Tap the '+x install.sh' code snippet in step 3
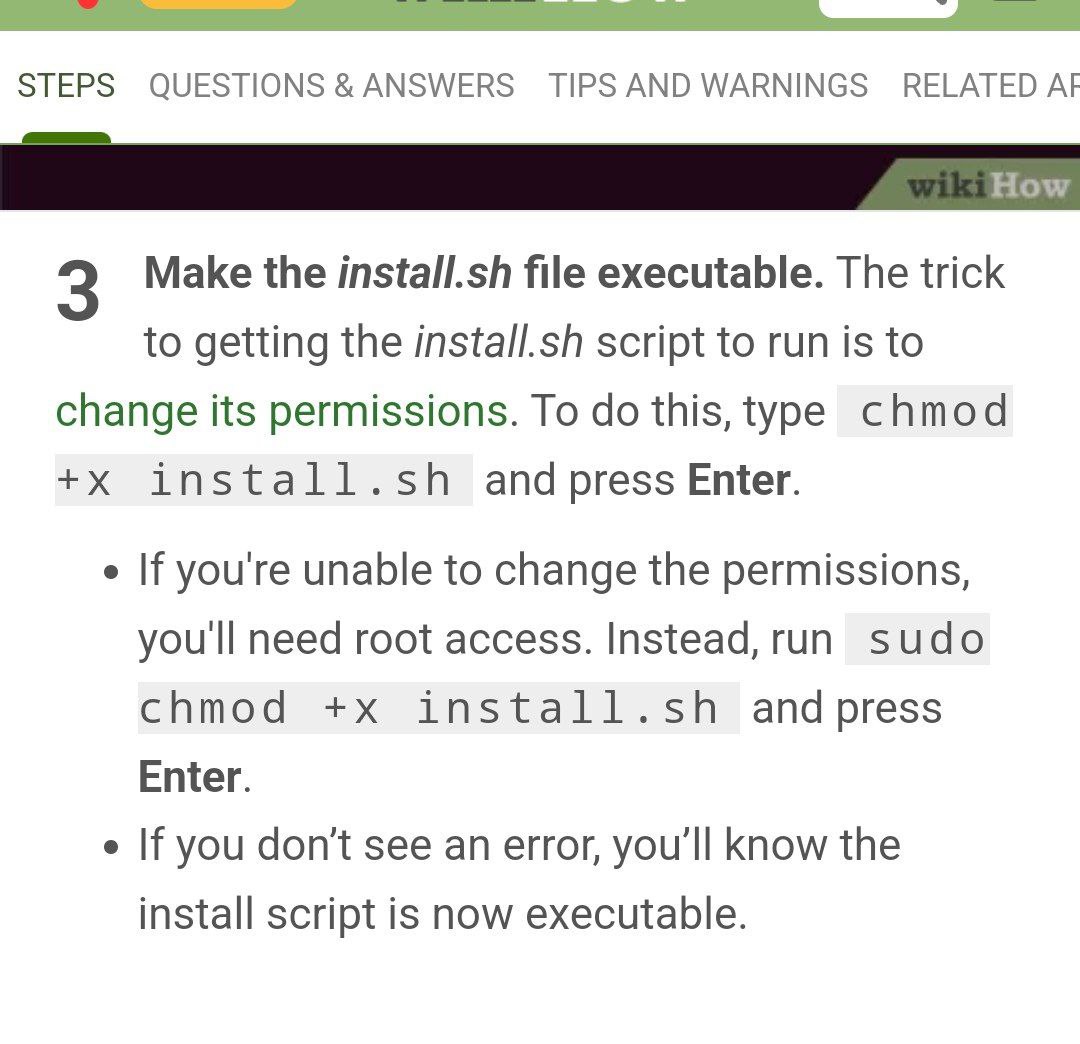Image resolution: width=1080 pixels, height=1044 pixels. pos(264,480)
